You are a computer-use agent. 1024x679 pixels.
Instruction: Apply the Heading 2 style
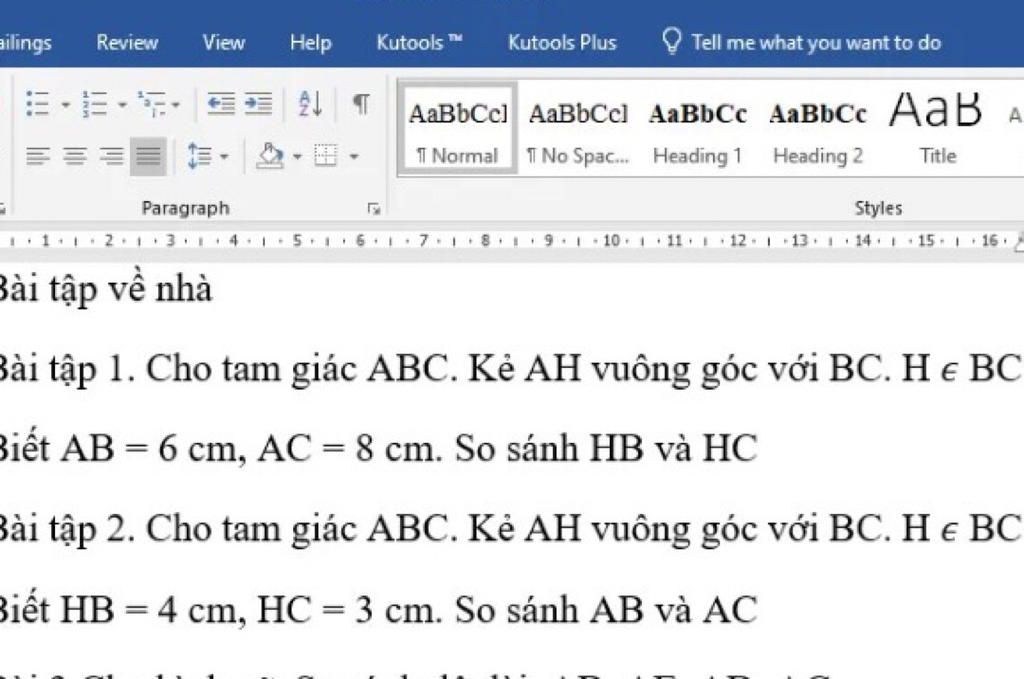point(818,129)
